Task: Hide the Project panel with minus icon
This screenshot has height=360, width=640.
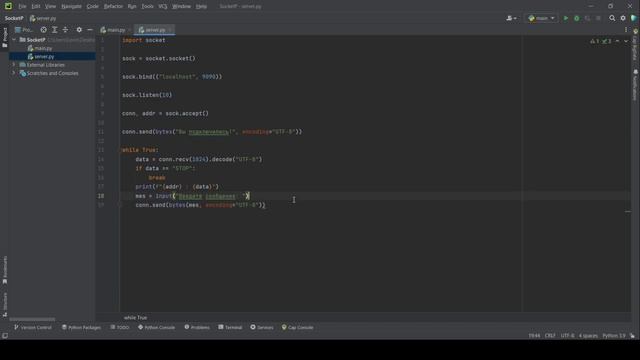Action: 90,30
